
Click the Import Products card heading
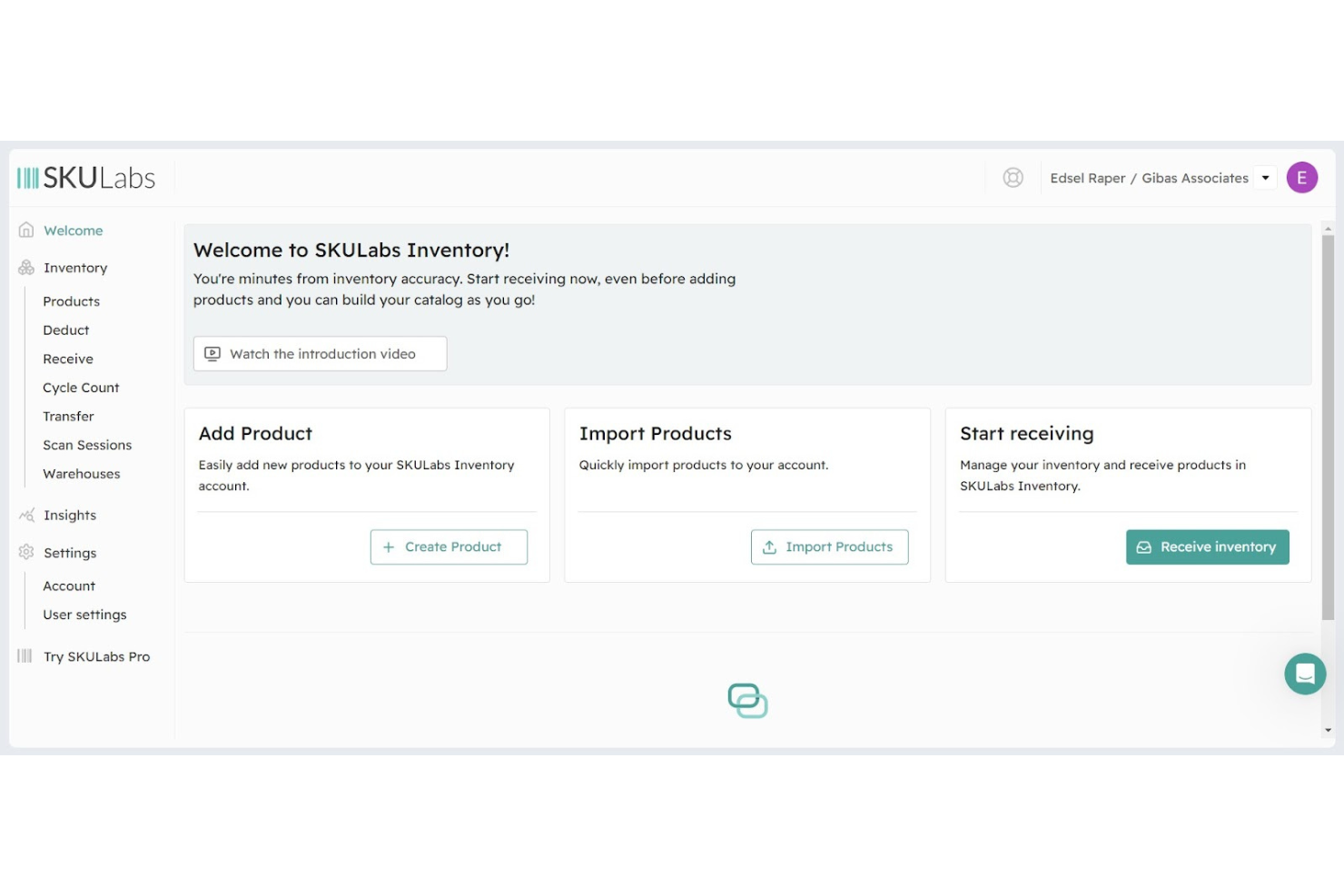(x=655, y=434)
